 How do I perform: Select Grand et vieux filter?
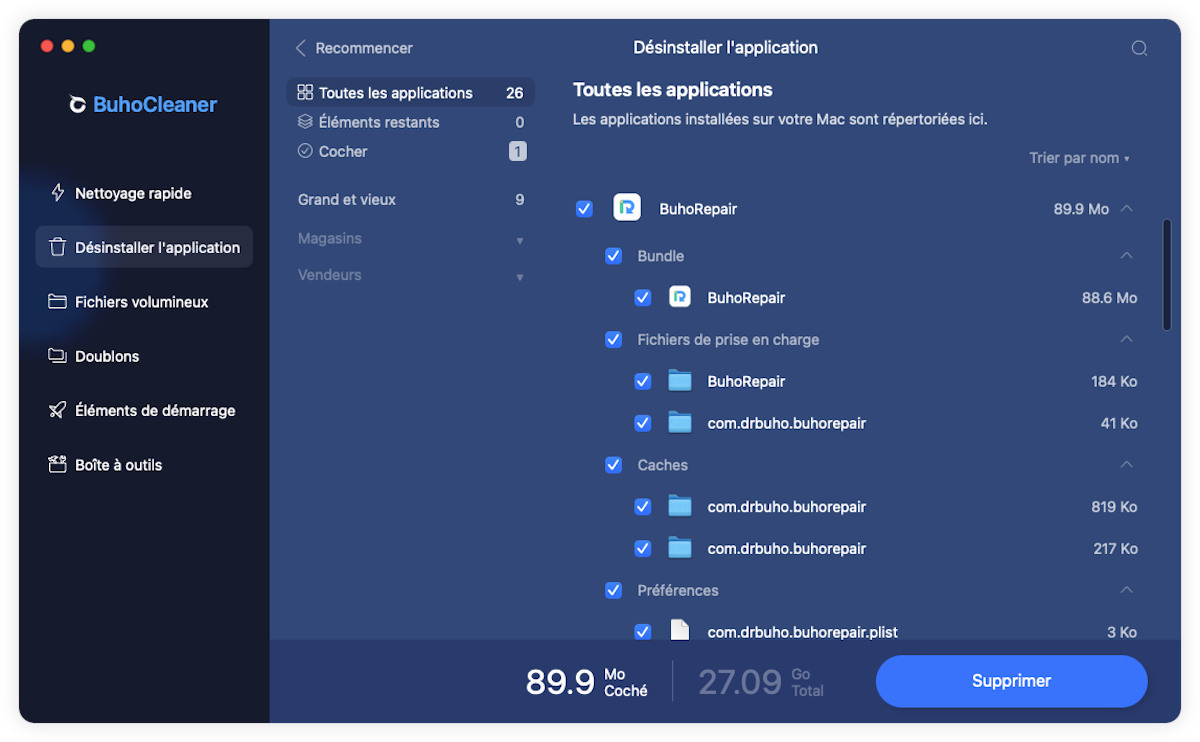[x=410, y=200]
